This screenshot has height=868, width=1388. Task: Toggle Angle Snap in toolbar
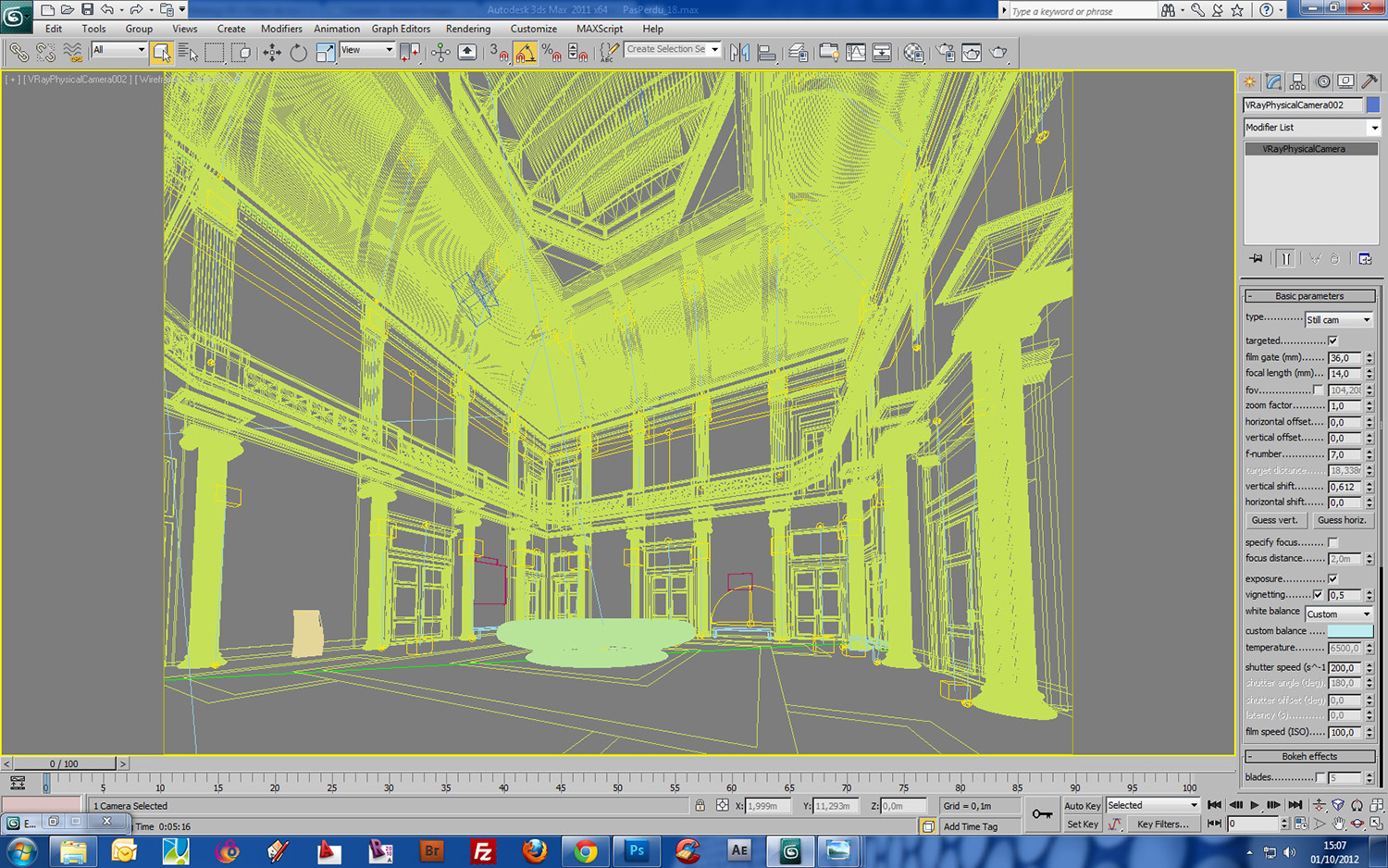point(525,53)
